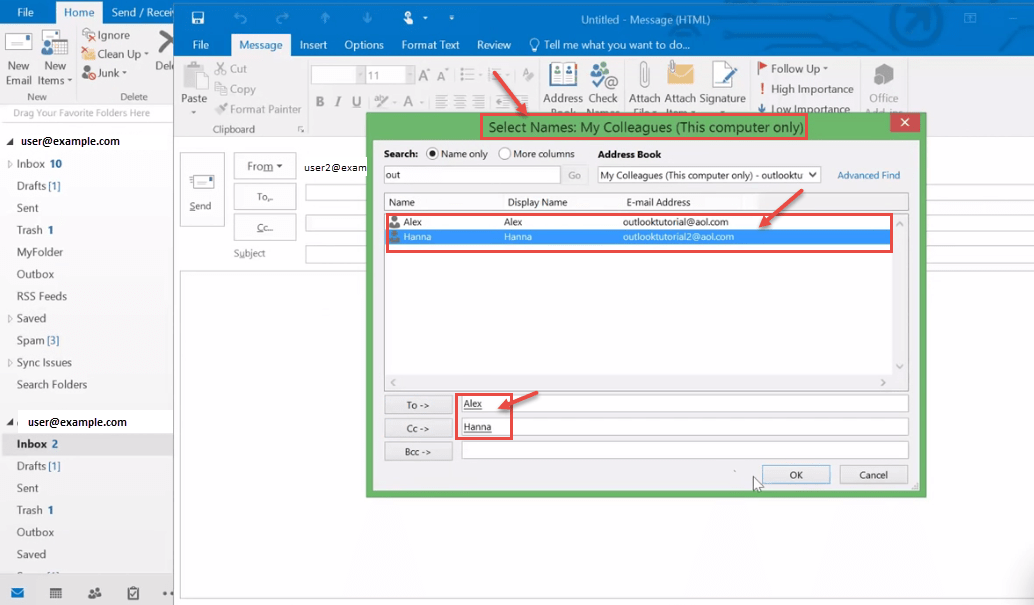
Task: Activate the Format Painter
Action: (x=258, y=108)
